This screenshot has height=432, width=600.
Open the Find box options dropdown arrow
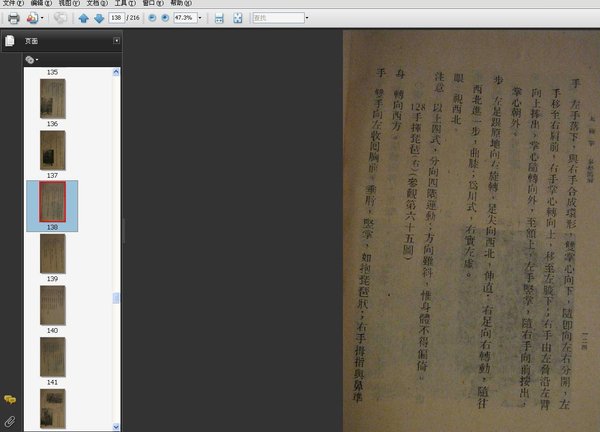pyautogui.click(x=307, y=18)
